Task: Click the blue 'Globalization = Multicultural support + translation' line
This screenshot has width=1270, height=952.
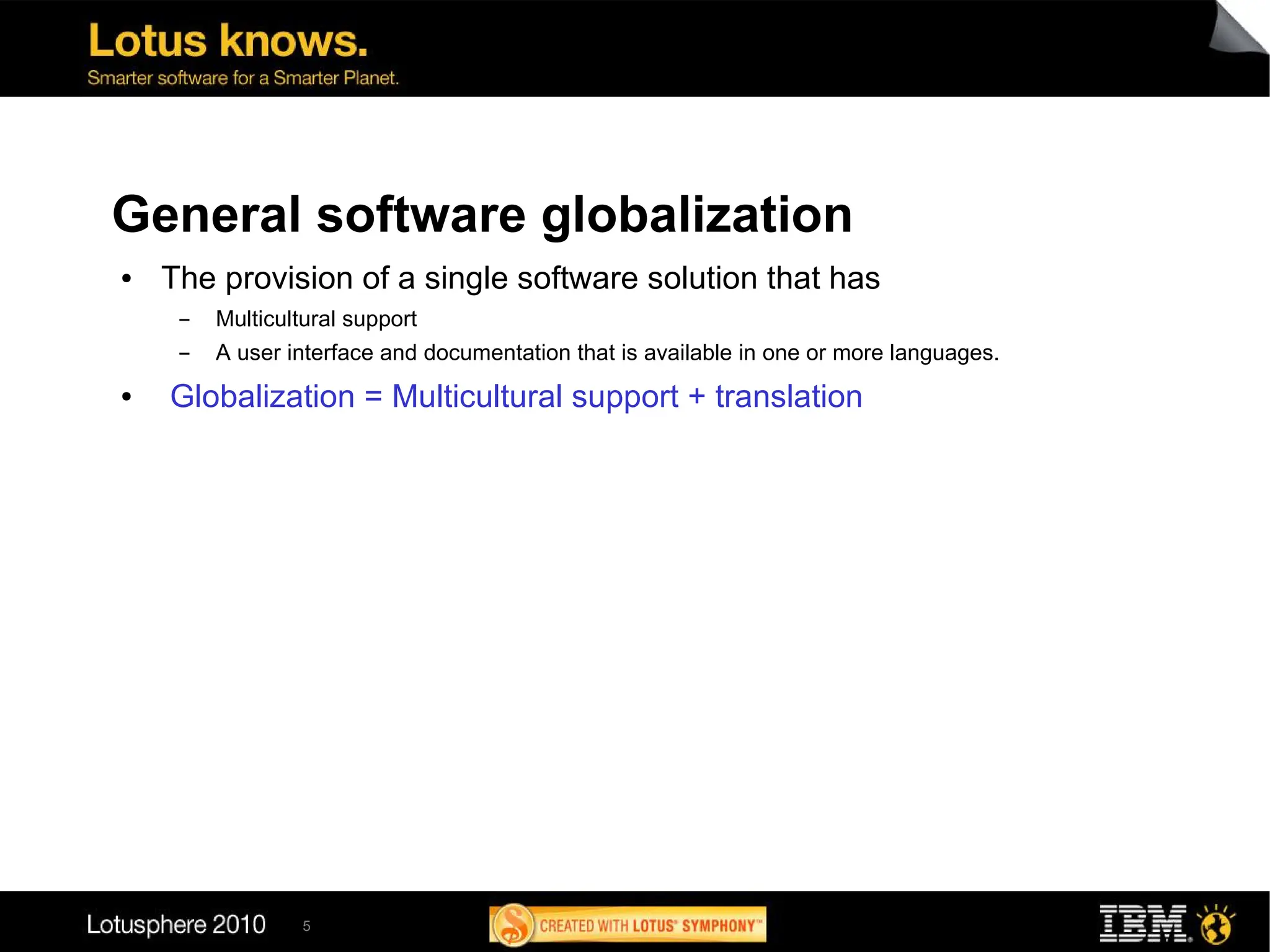Action: coord(516,396)
